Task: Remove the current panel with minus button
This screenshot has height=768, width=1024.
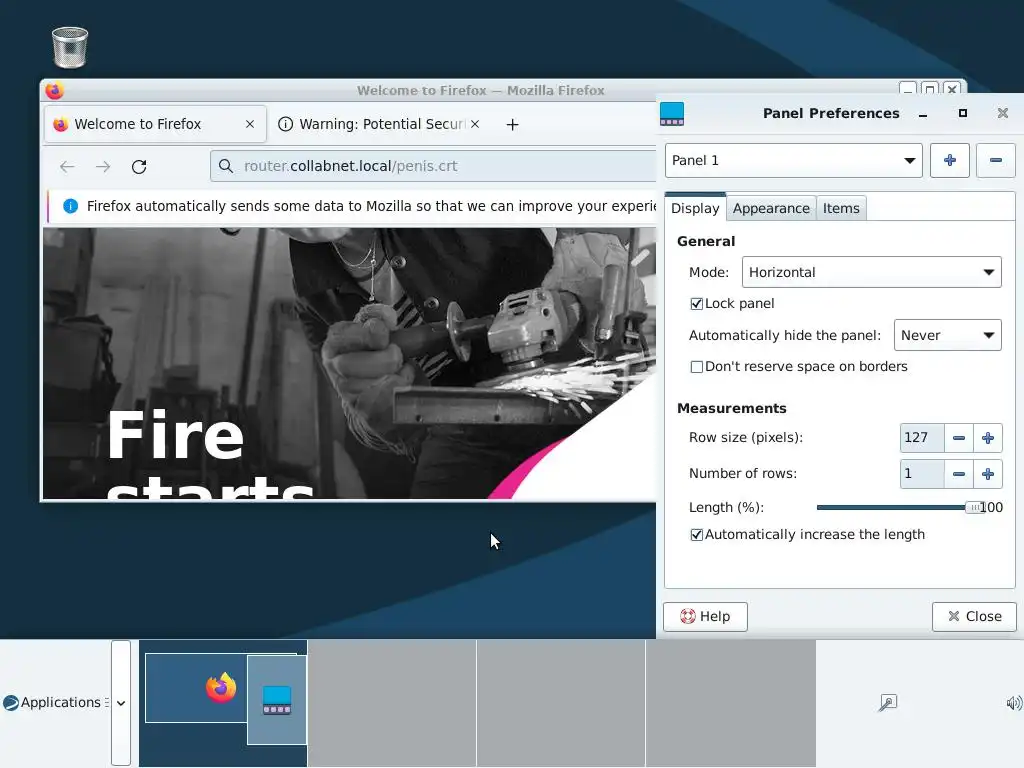Action: pos(995,161)
